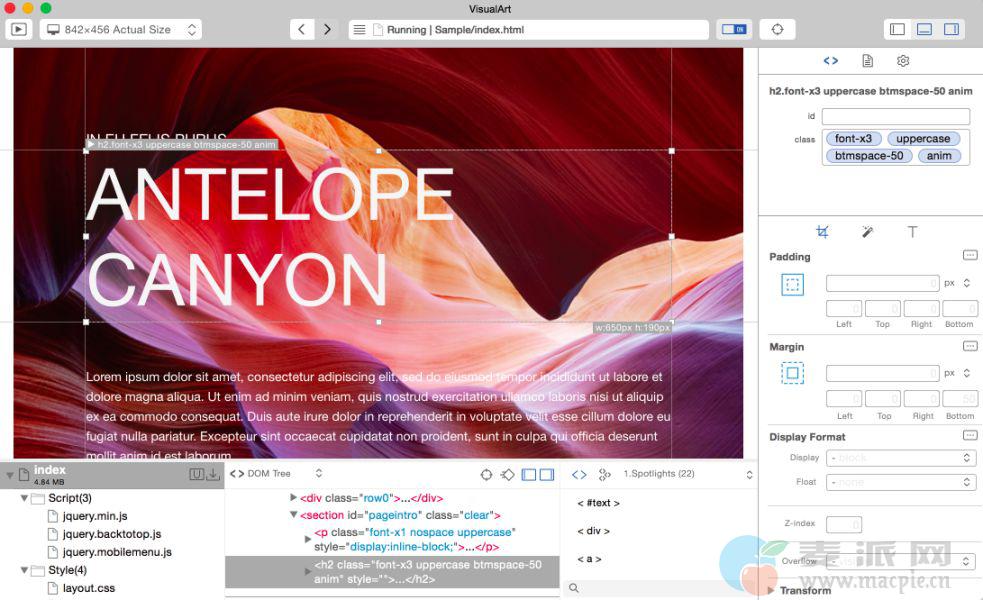Image resolution: width=983 pixels, height=600 pixels.
Task: Open the 842×456 Actual Size dropdown
Action: pyautogui.click(x=121, y=30)
